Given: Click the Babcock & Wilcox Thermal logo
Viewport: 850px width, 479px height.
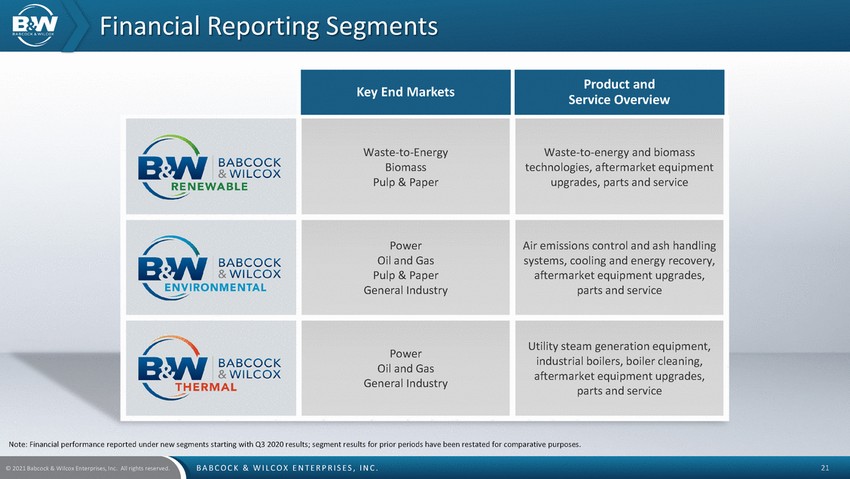Looking at the screenshot, I should (210, 368).
